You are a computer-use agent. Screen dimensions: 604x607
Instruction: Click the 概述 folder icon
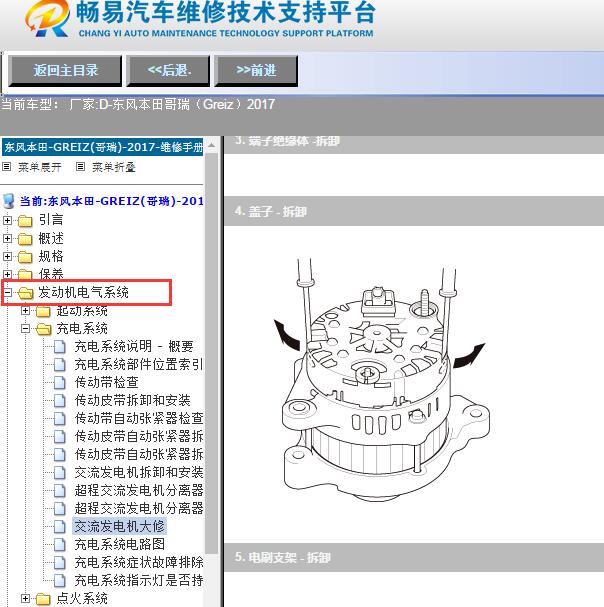(25, 239)
